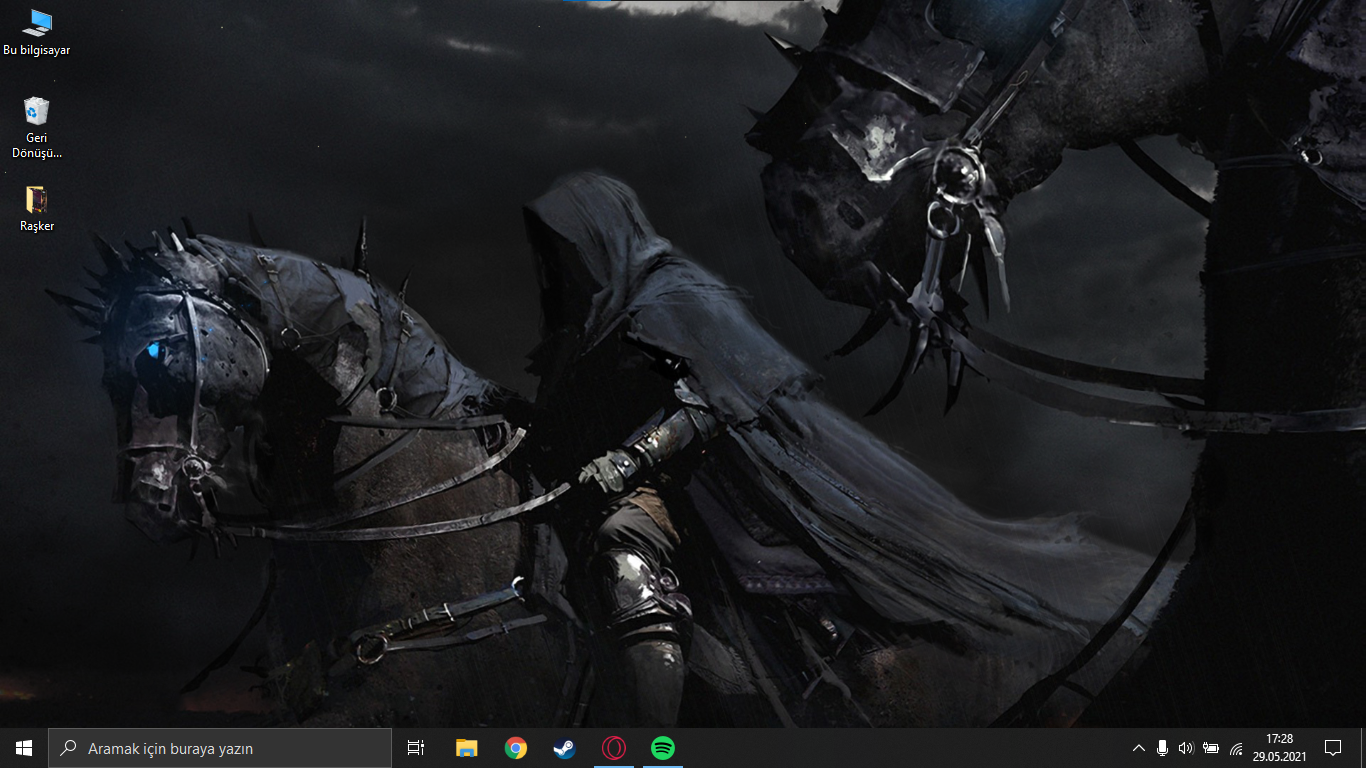Open the clock showing 17:28 29.05.2021
The height and width of the screenshot is (768, 1366).
(1279, 748)
